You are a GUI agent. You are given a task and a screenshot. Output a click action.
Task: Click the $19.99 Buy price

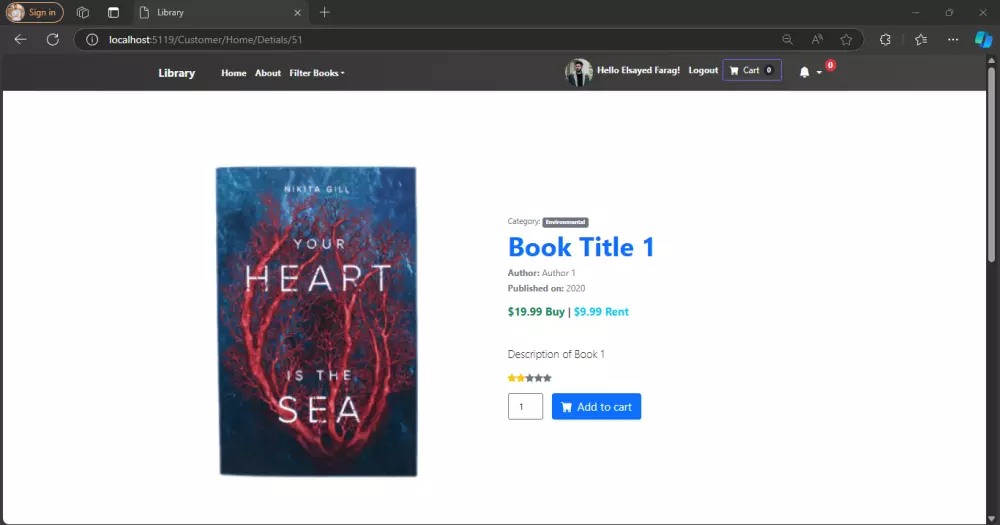click(x=536, y=312)
